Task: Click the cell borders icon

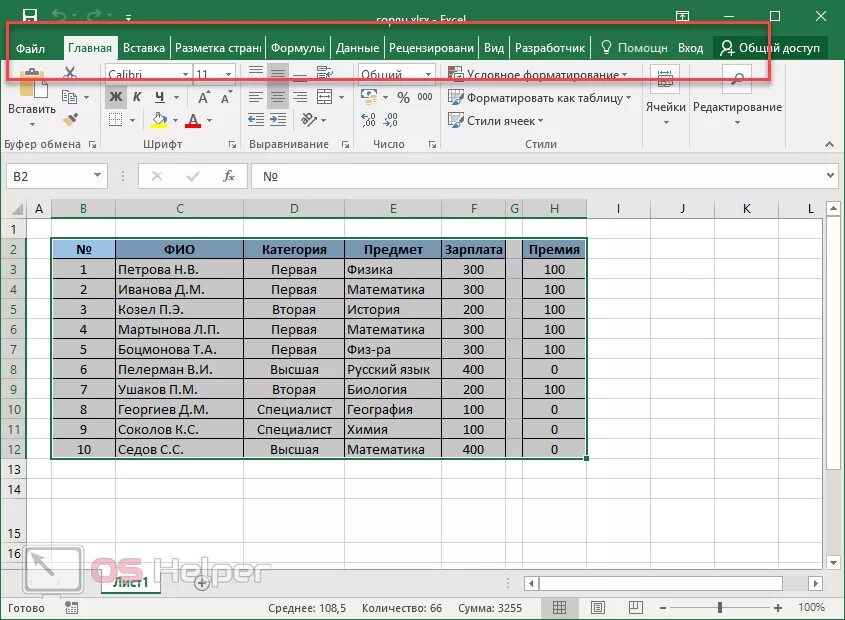Action: 115,120
